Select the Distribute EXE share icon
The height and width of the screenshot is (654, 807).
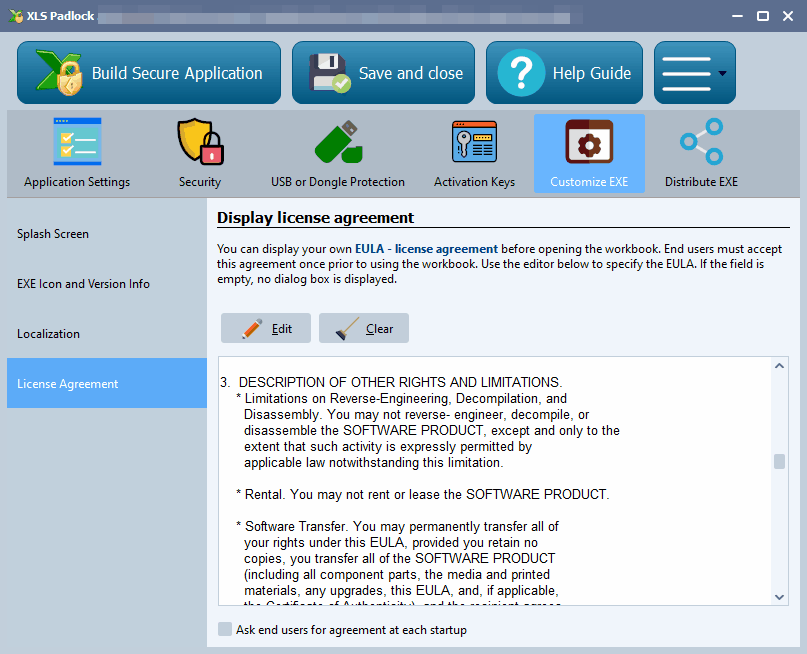pos(701,142)
